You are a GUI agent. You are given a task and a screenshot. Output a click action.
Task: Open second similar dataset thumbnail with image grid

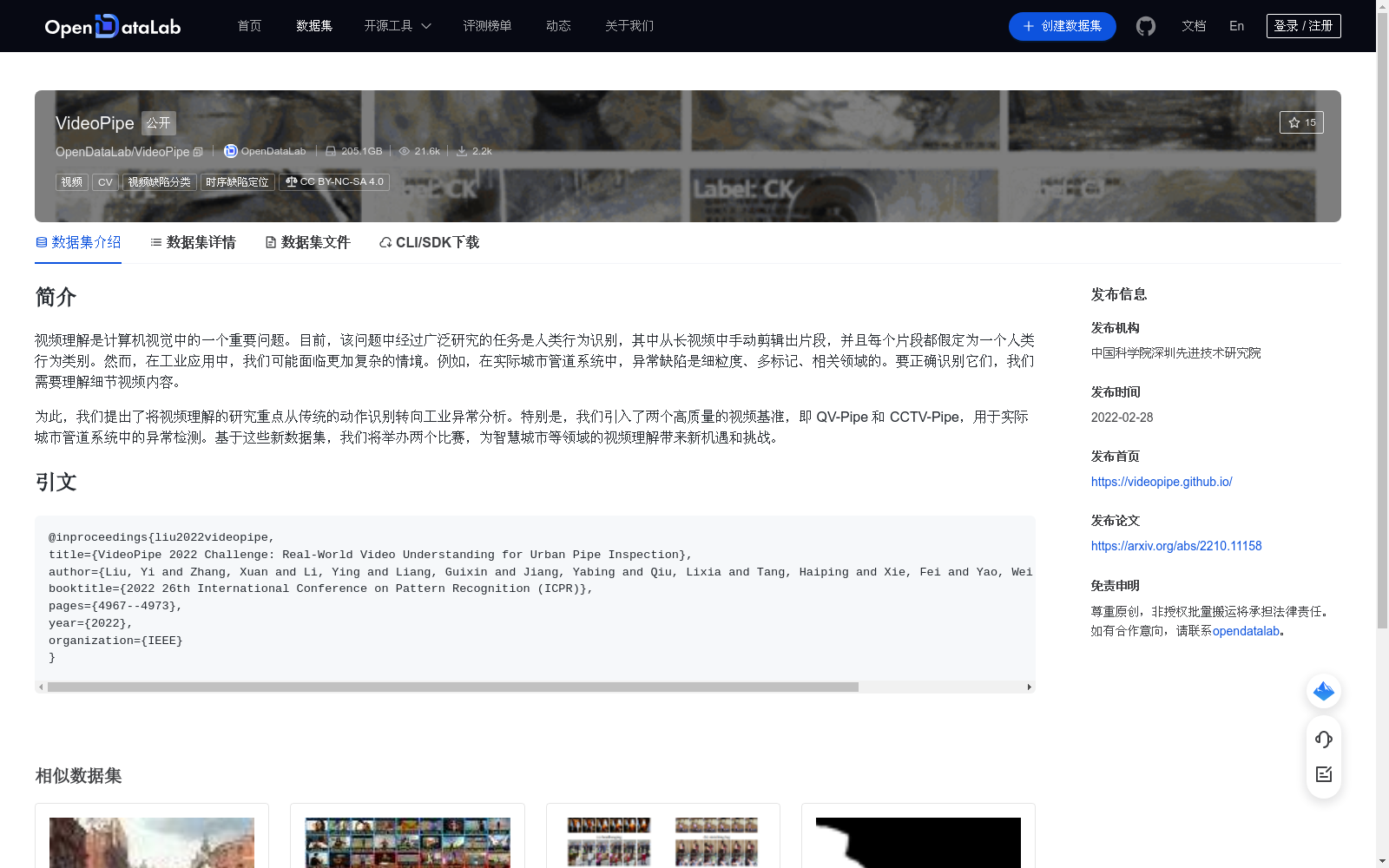click(x=407, y=842)
